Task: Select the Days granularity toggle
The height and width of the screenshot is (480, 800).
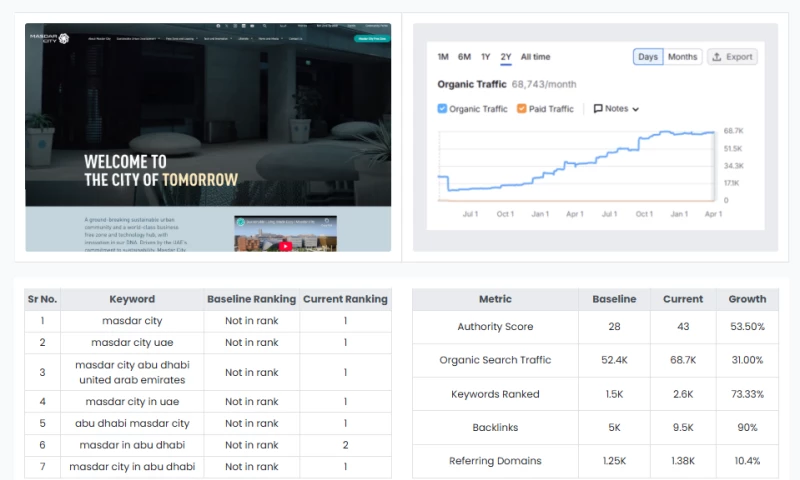Action: click(x=648, y=57)
